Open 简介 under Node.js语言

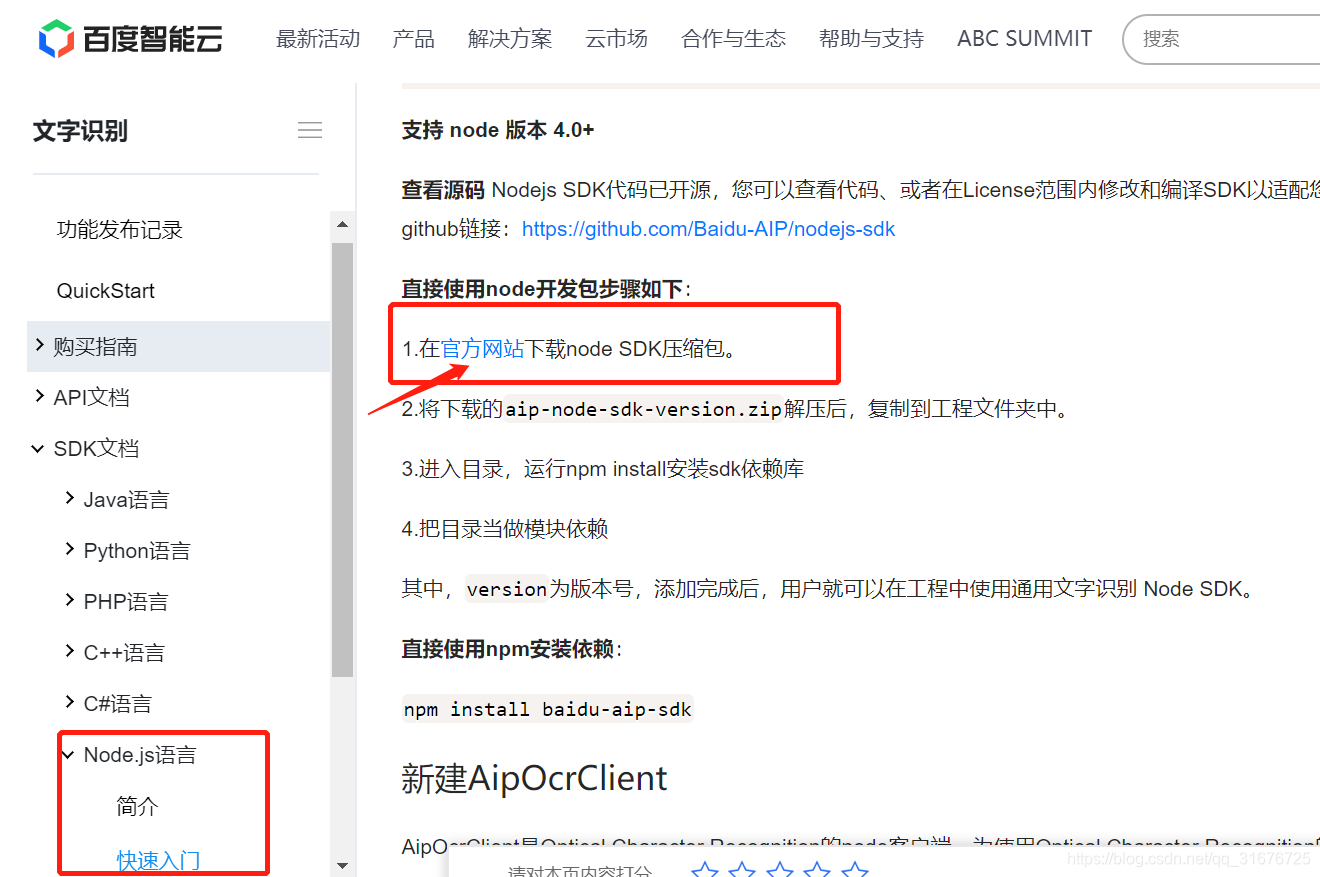pos(138,806)
